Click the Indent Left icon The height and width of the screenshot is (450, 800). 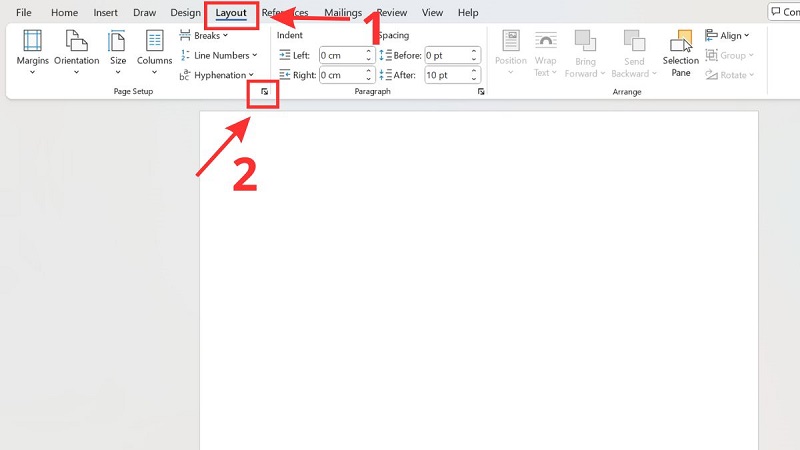click(x=285, y=55)
